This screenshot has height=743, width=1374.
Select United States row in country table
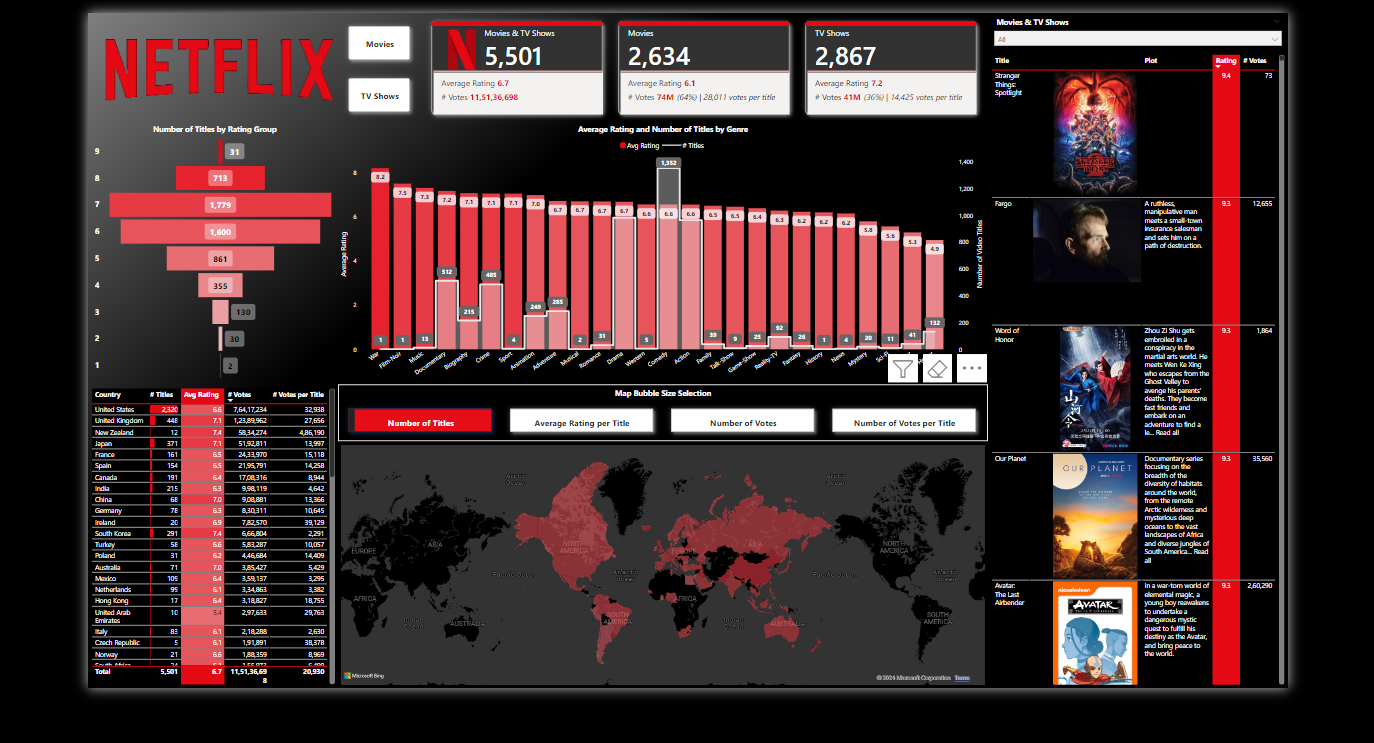(210, 410)
